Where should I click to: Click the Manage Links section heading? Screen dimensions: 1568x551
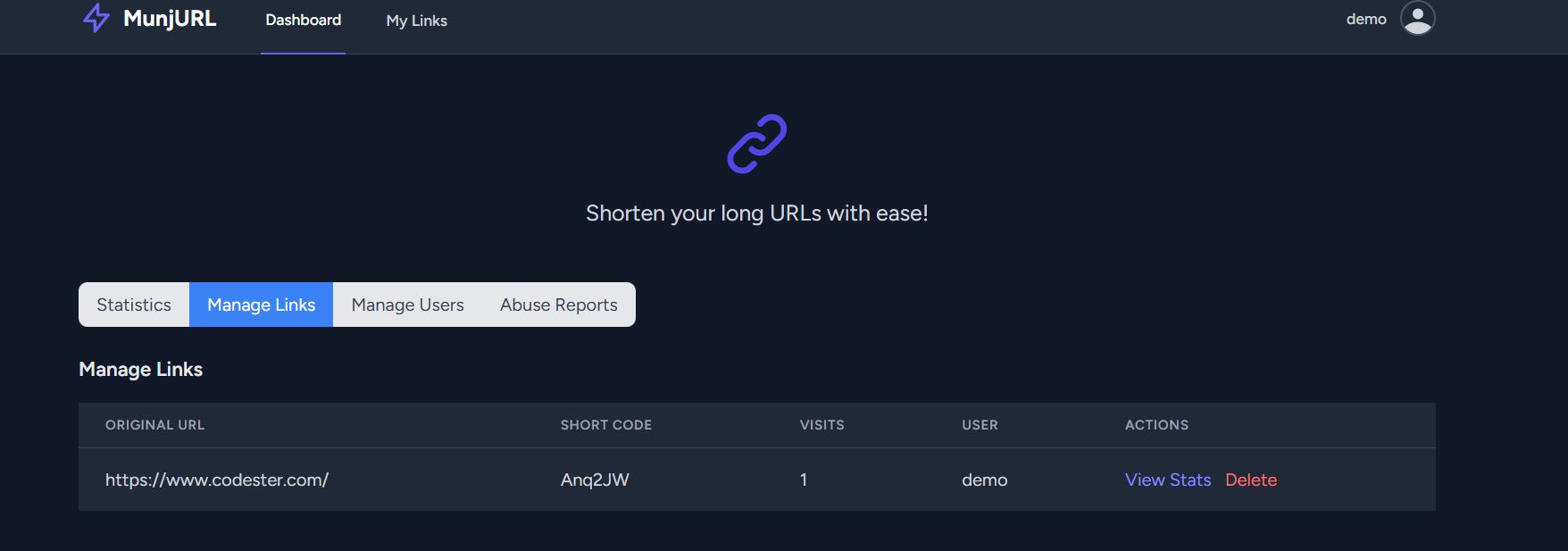coord(140,369)
